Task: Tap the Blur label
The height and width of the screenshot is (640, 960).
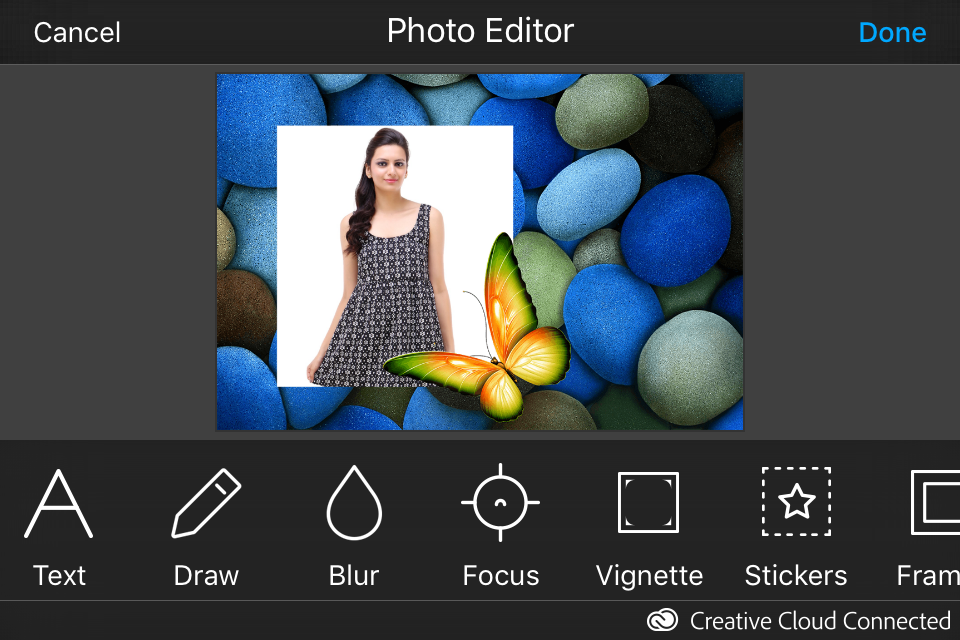Action: coord(354,576)
